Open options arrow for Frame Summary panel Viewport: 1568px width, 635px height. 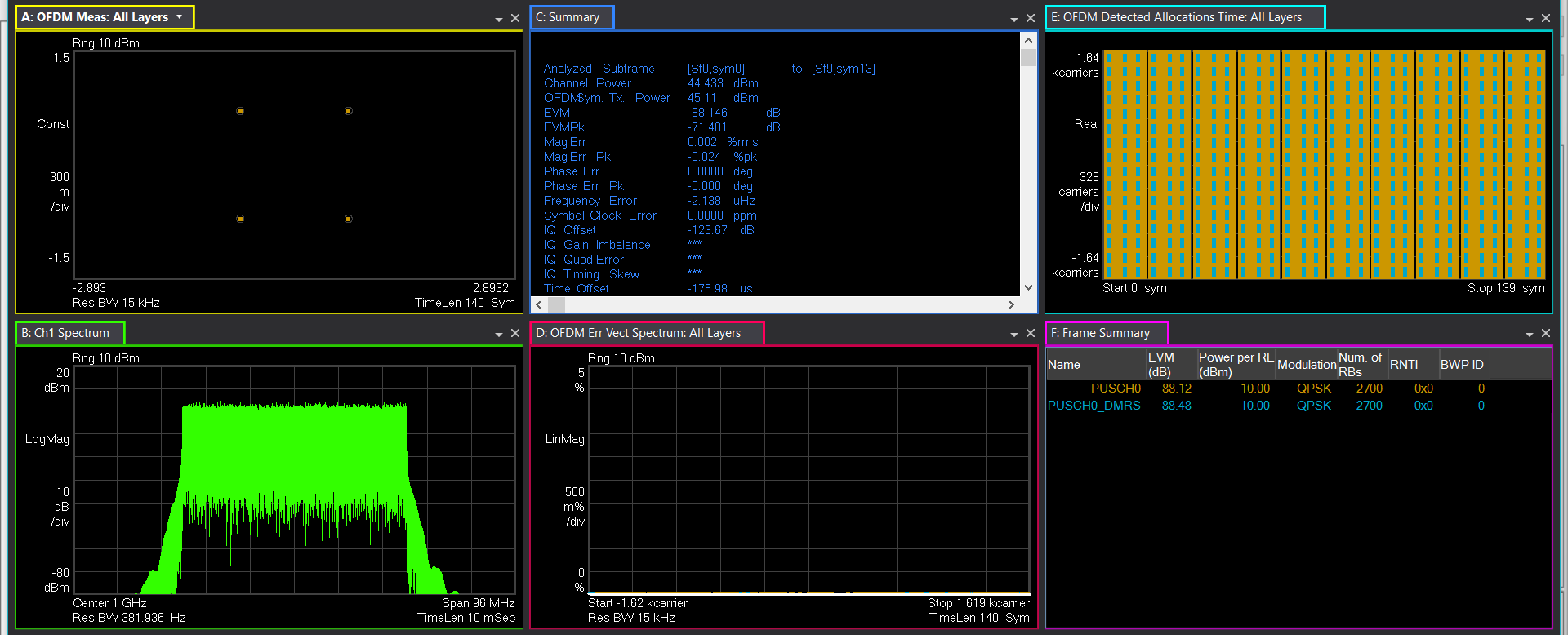point(1530,334)
